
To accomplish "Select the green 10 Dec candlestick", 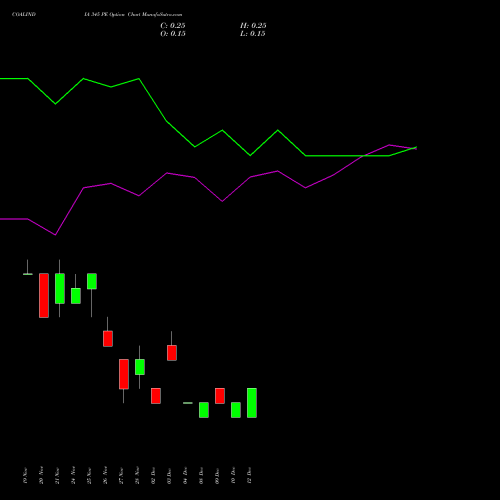I will (236, 410).
